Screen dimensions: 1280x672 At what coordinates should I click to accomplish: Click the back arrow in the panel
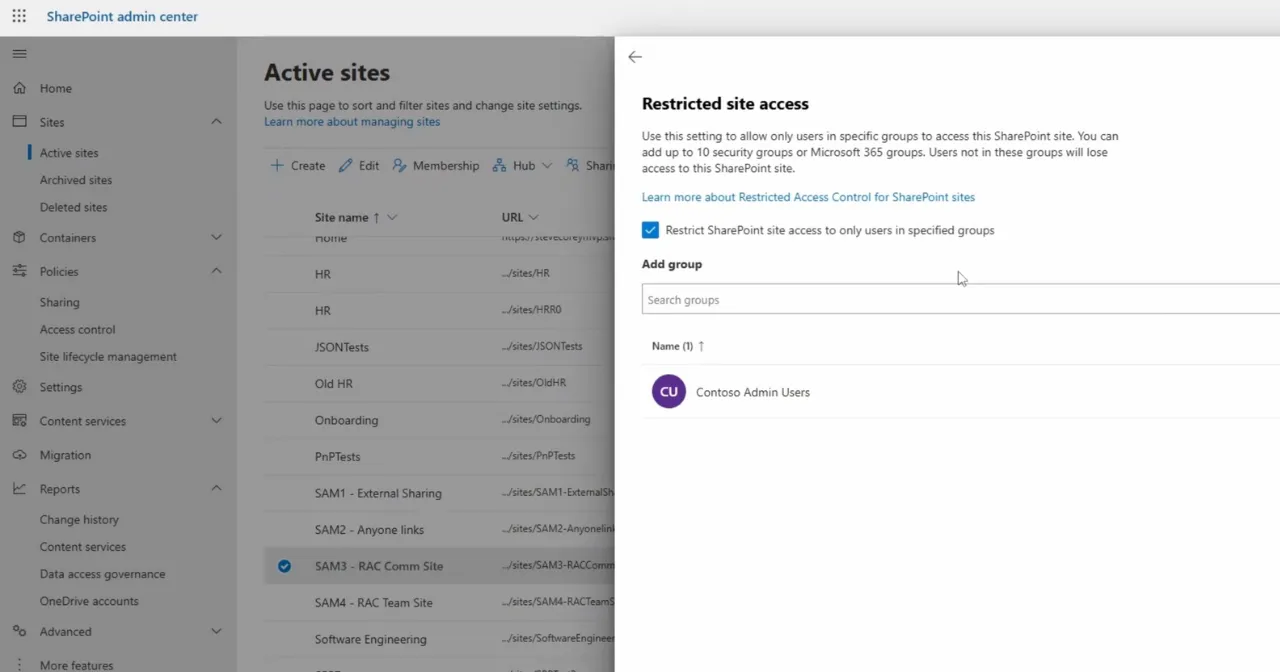[x=635, y=57]
